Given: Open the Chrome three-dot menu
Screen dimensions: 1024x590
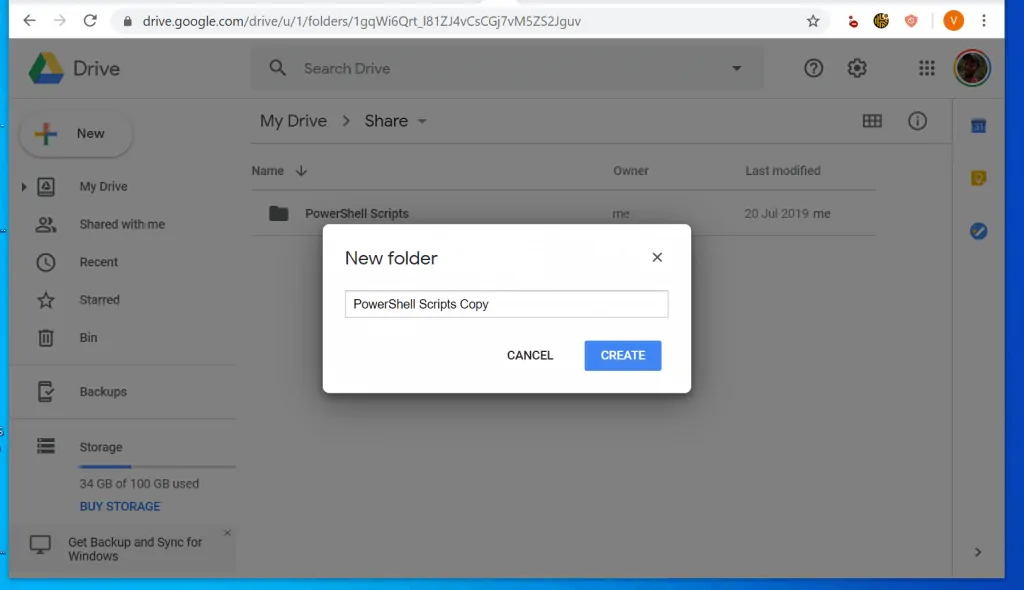Looking at the screenshot, I should point(984,20).
